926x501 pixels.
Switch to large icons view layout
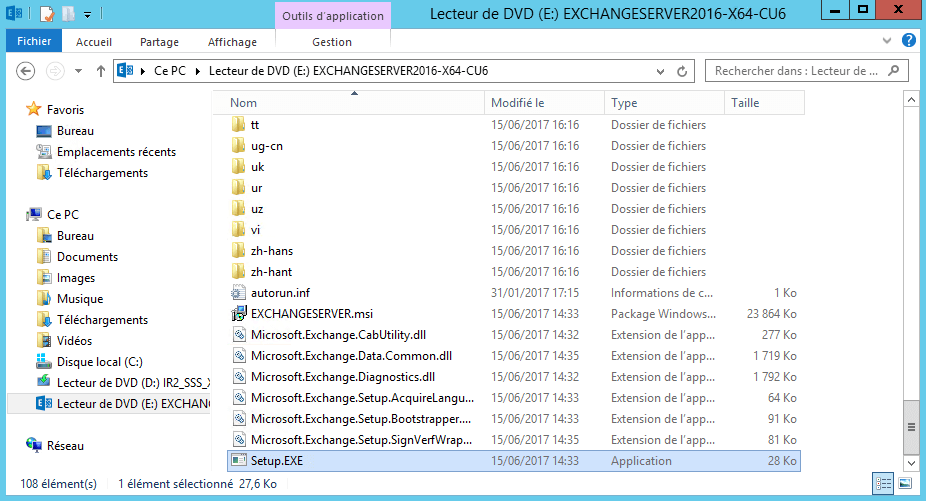[905, 484]
